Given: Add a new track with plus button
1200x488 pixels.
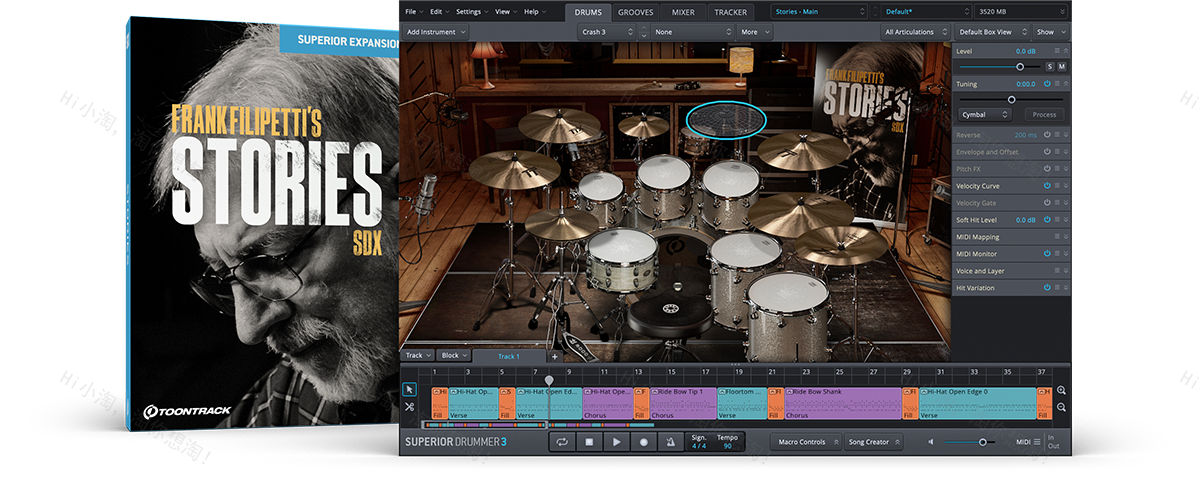Looking at the screenshot, I should 555,356.
